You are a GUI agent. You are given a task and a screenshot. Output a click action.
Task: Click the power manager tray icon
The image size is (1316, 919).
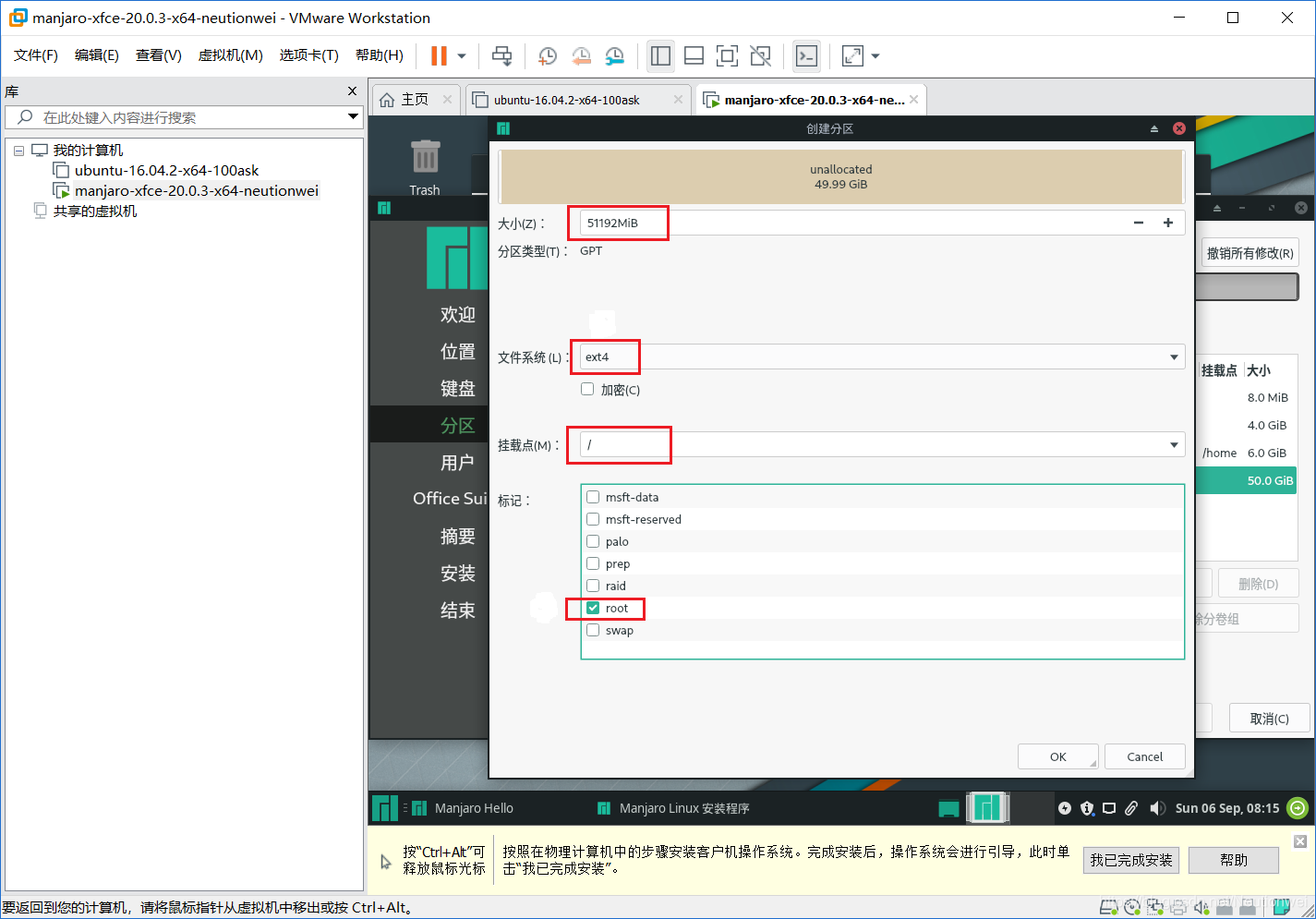coord(1065,808)
